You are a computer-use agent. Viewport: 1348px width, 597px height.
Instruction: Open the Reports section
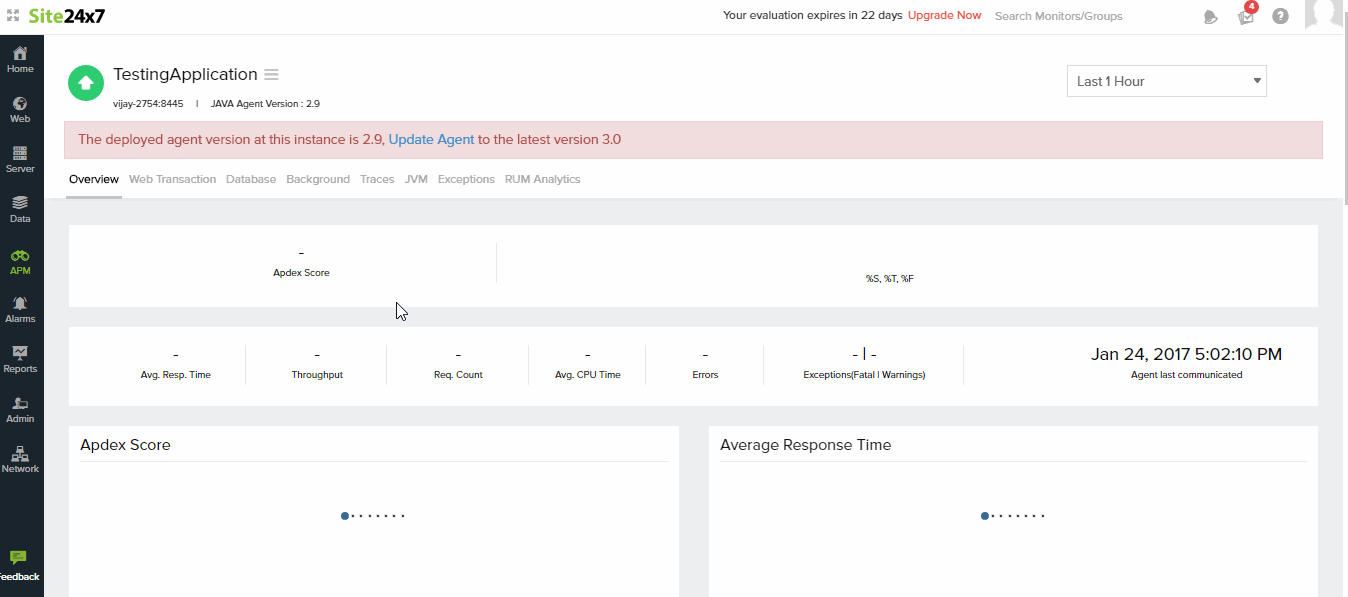tap(20, 359)
